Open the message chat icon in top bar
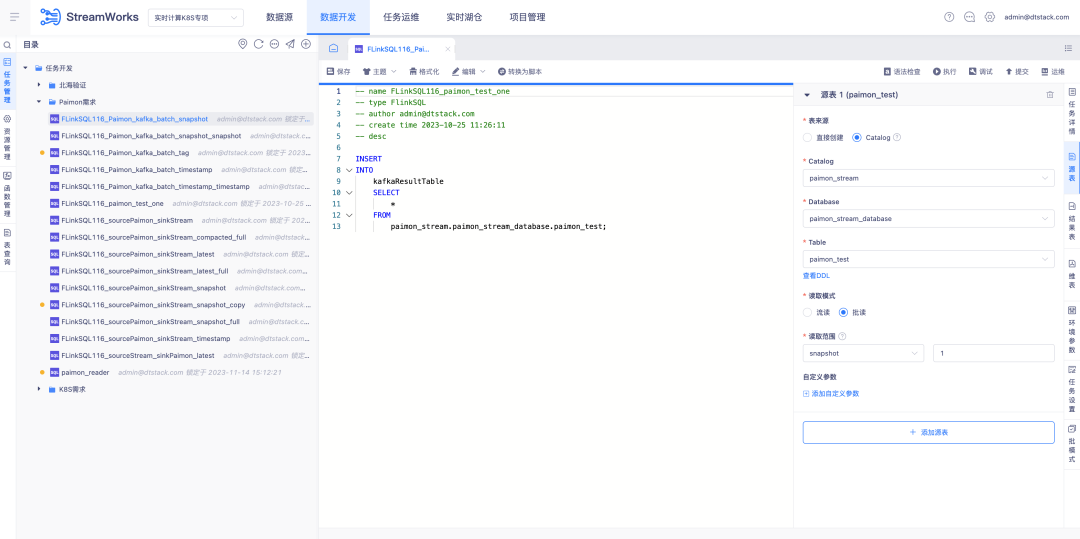The width and height of the screenshot is (1080, 539). tap(969, 17)
